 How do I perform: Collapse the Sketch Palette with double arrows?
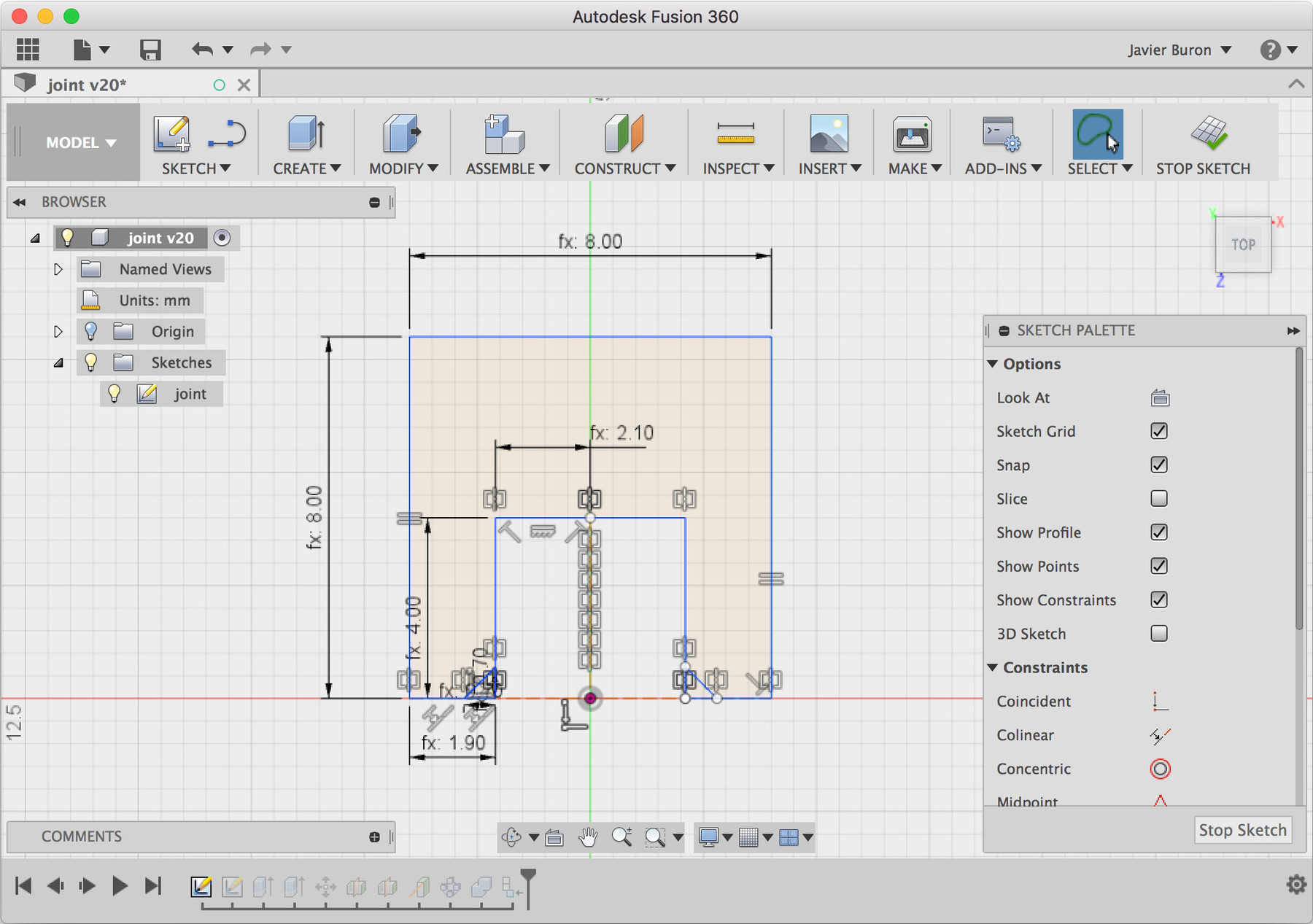point(1293,330)
